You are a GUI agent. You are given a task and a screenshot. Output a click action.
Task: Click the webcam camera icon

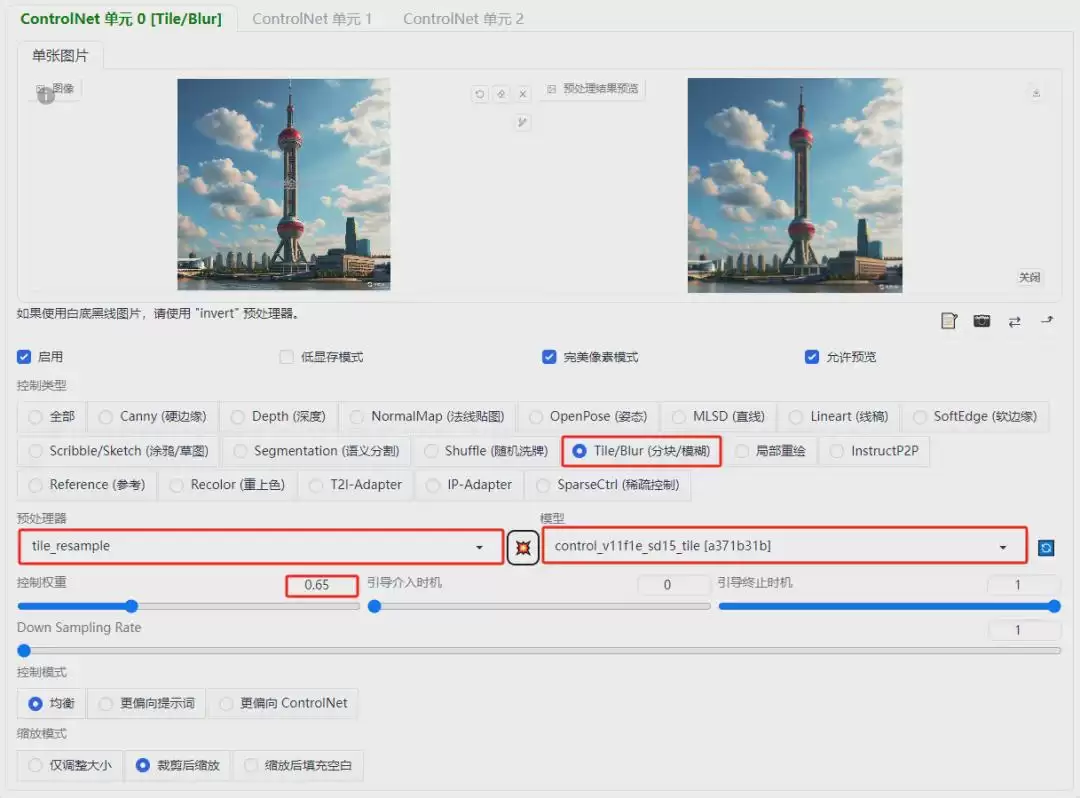[x=982, y=321]
